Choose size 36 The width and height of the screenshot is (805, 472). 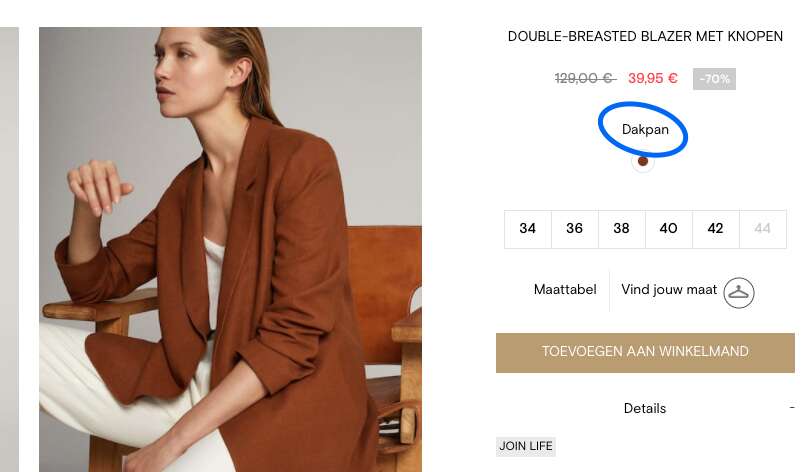[574, 229]
